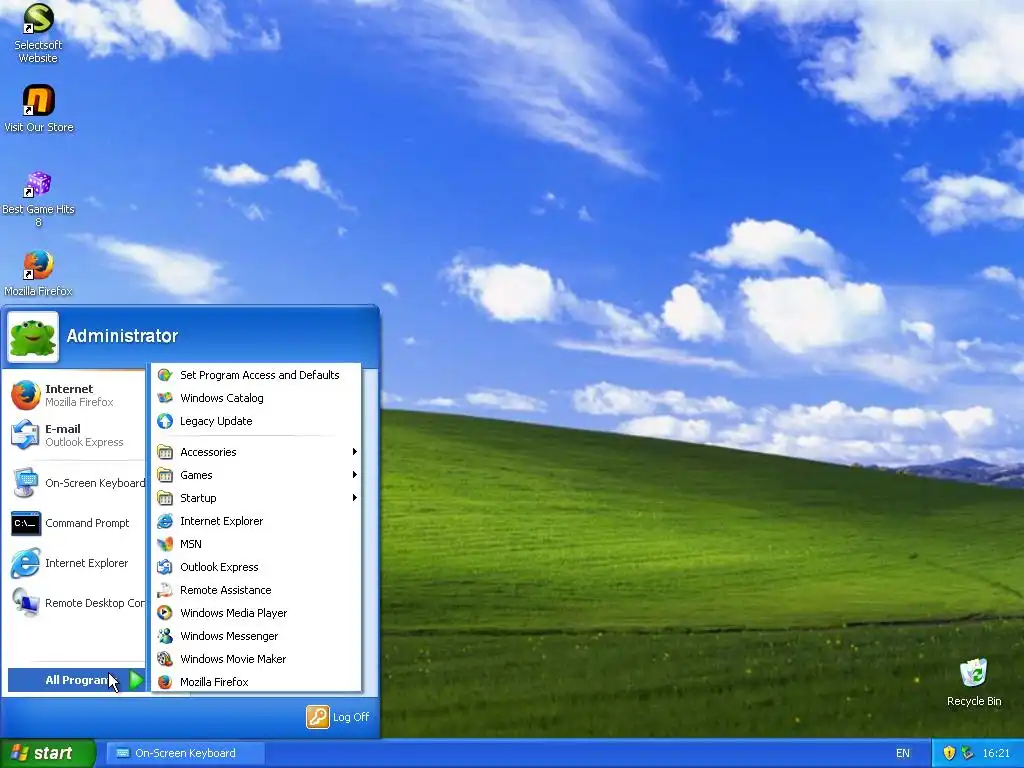Open the Mozilla Firefox desktop shortcut
Image resolution: width=1024 pixels, height=768 pixels.
coord(39,273)
